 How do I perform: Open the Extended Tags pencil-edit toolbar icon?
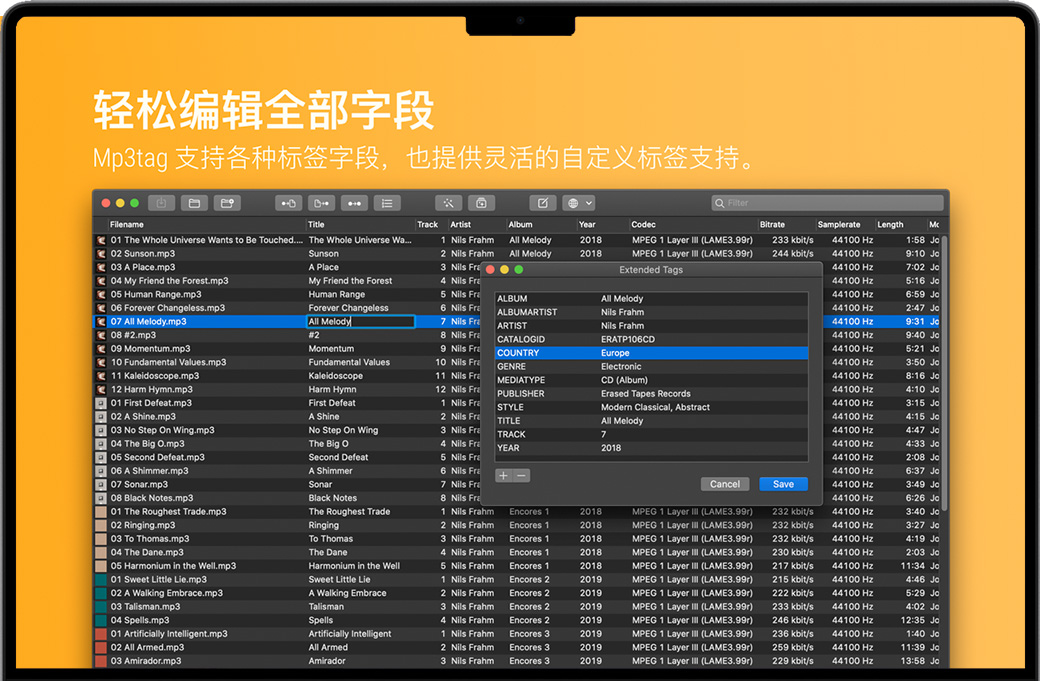click(543, 203)
